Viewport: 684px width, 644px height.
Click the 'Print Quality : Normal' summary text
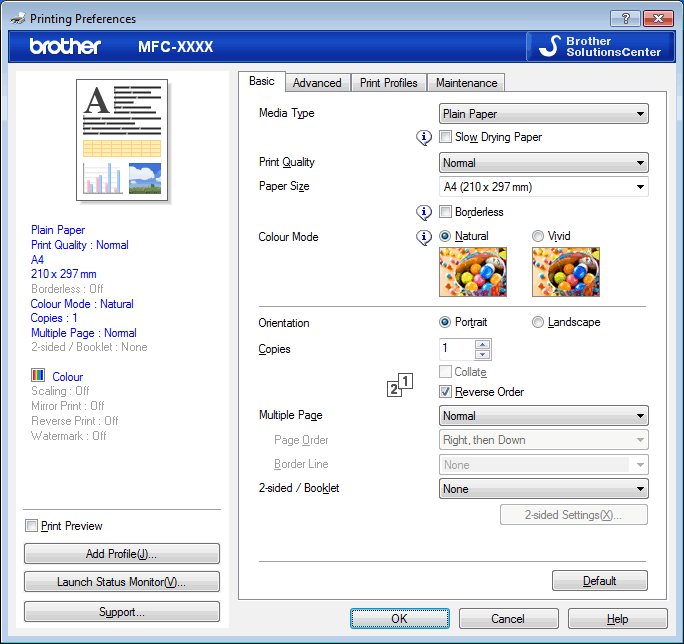pyautogui.click(x=80, y=245)
